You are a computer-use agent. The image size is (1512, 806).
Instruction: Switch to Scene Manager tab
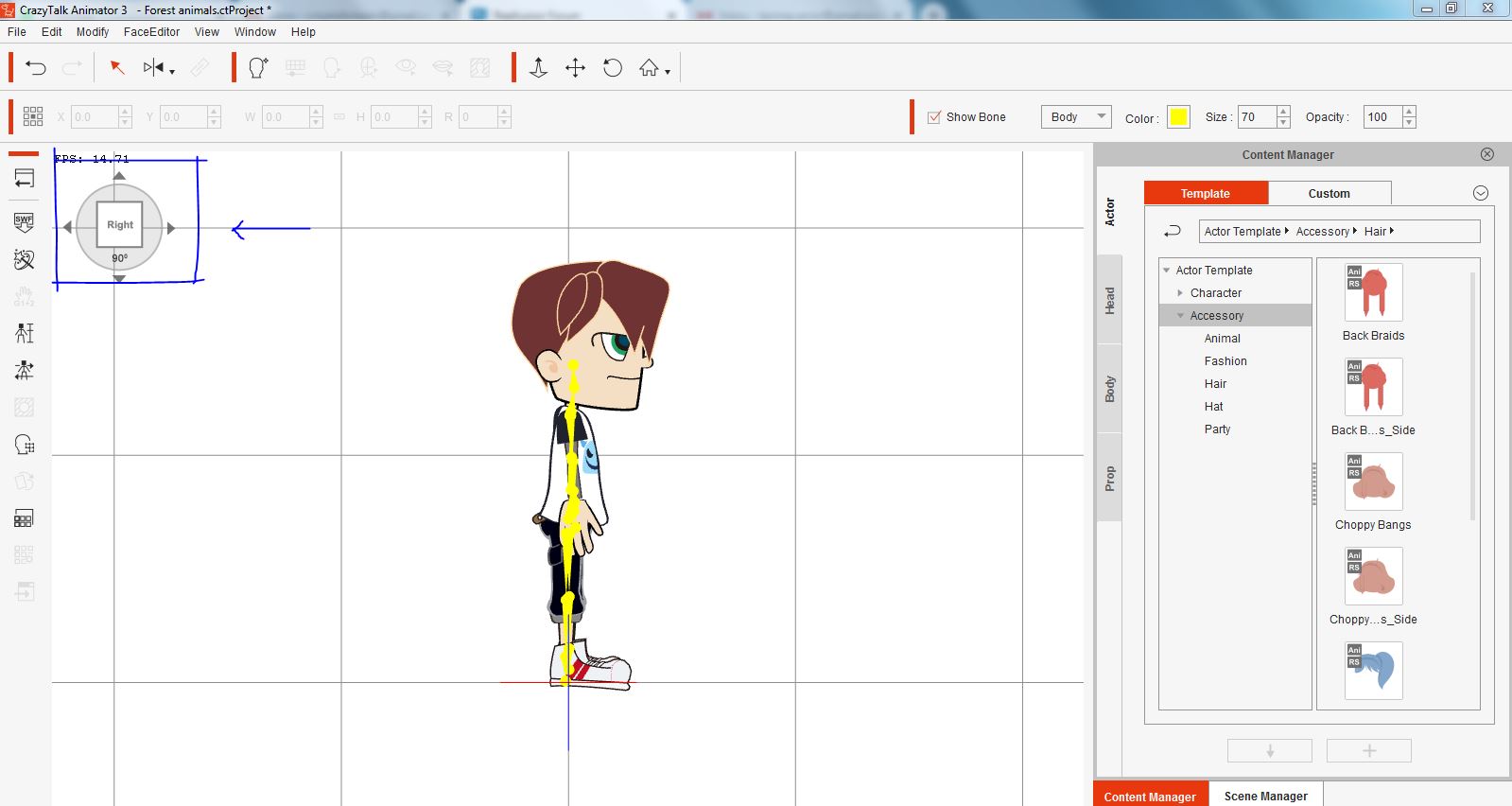[x=1265, y=795]
